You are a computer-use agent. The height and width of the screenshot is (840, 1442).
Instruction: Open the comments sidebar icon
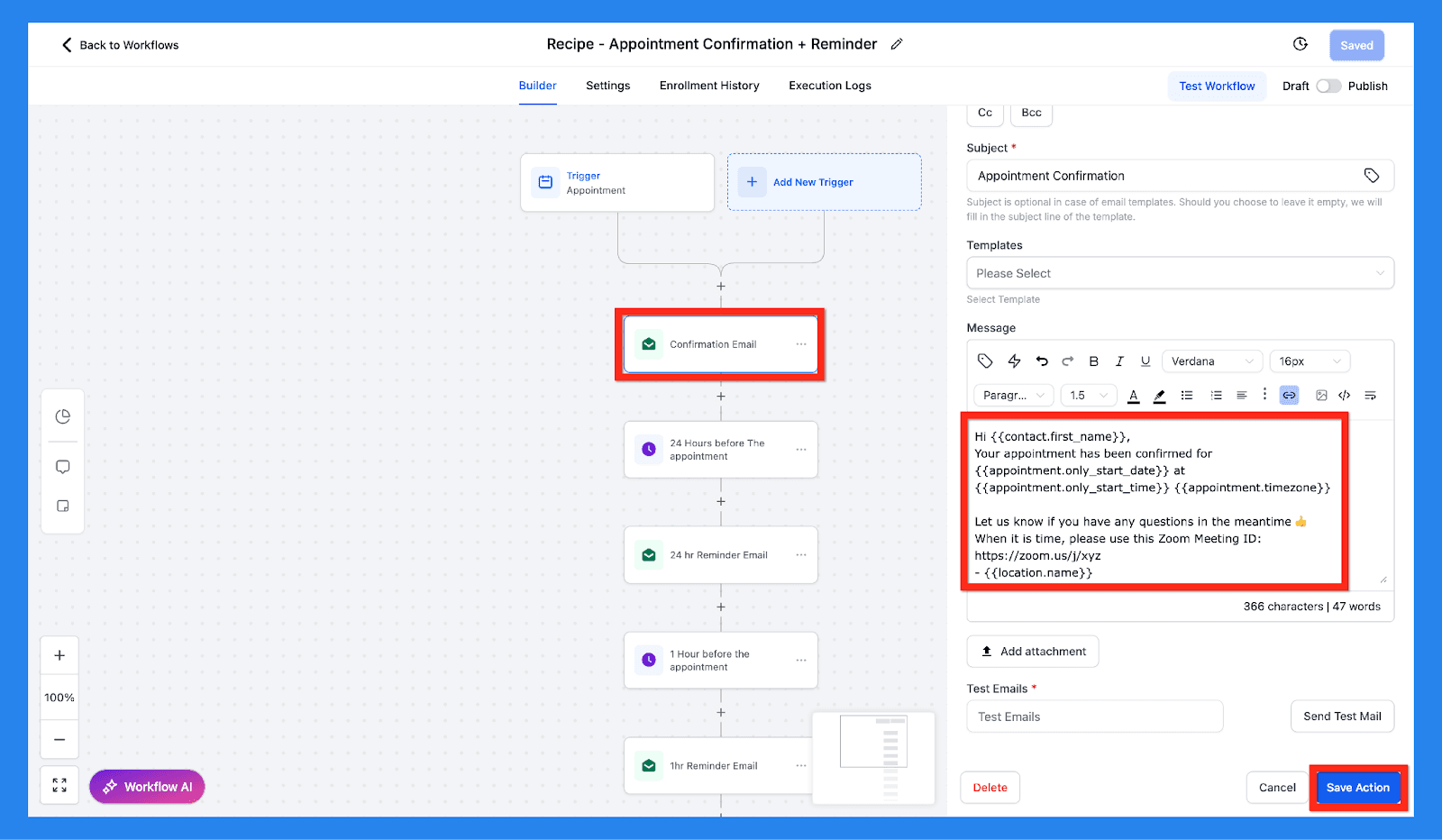click(63, 467)
